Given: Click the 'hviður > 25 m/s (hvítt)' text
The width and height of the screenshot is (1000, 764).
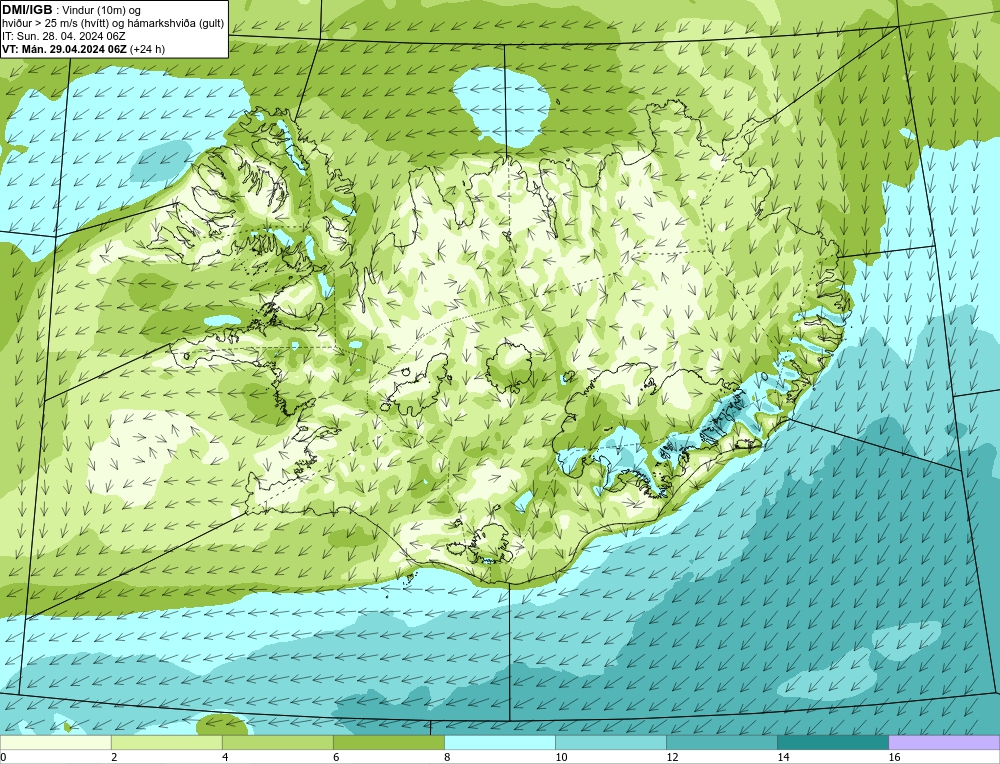Looking at the screenshot, I should 53,24.
